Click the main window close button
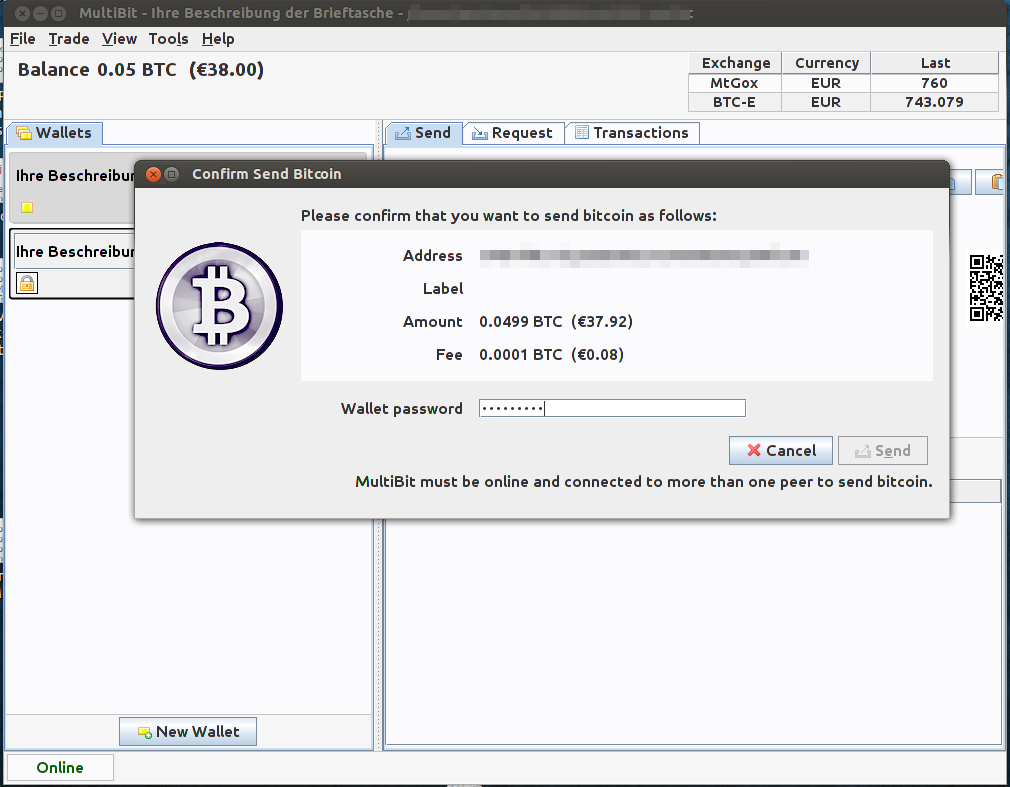 tap(22, 13)
